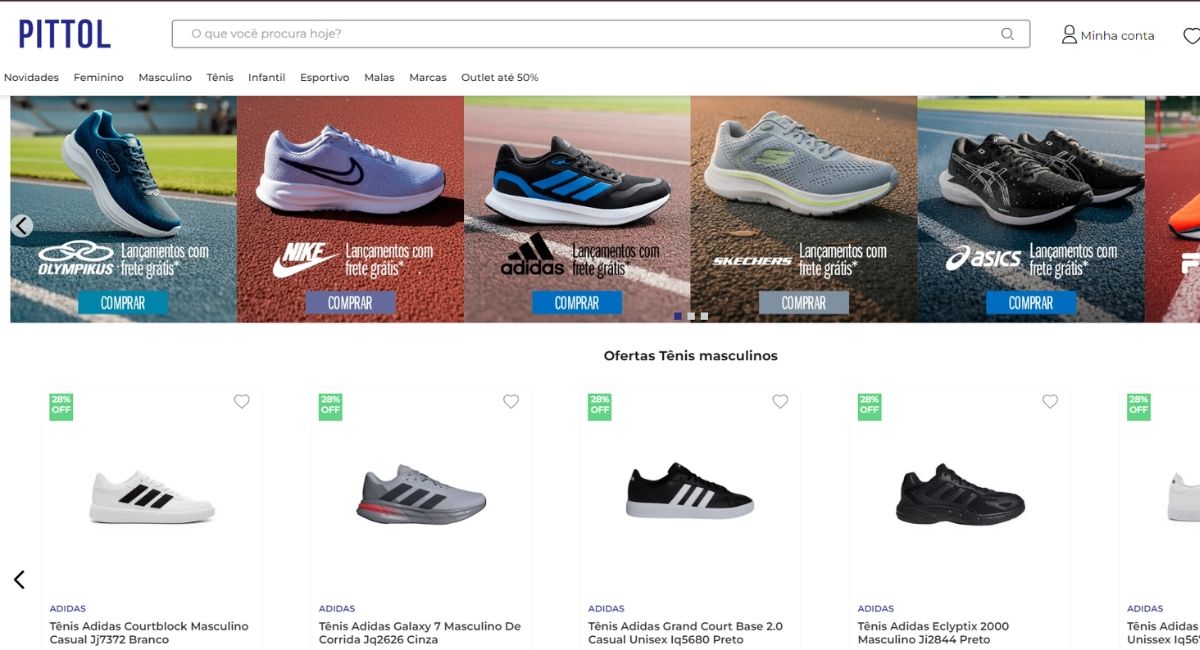Click the search magnifier icon
Viewport: 1200px width, 650px height.
tap(1007, 34)
